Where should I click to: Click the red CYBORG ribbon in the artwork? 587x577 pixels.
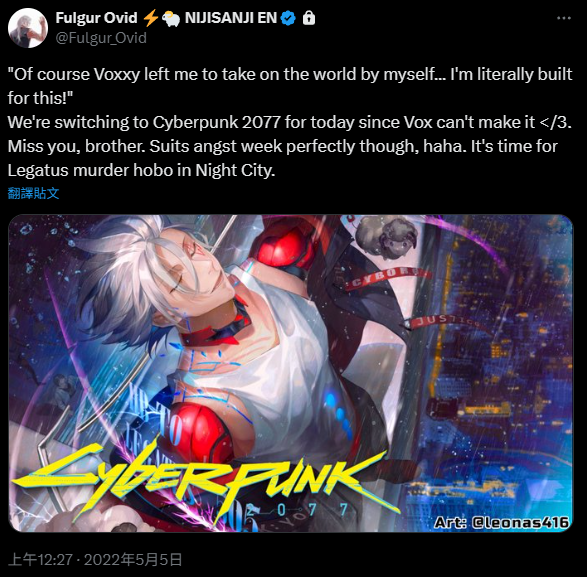pos(386,279)
